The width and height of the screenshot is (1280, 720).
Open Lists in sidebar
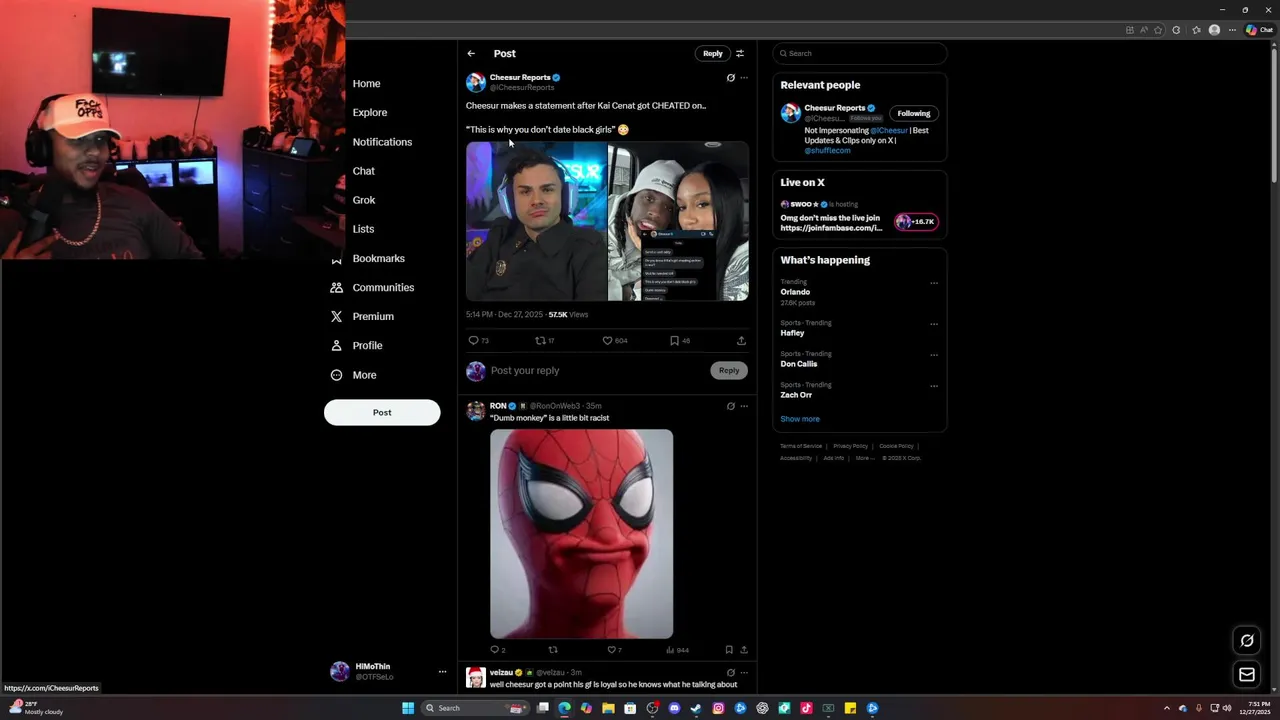click(363, 229)
